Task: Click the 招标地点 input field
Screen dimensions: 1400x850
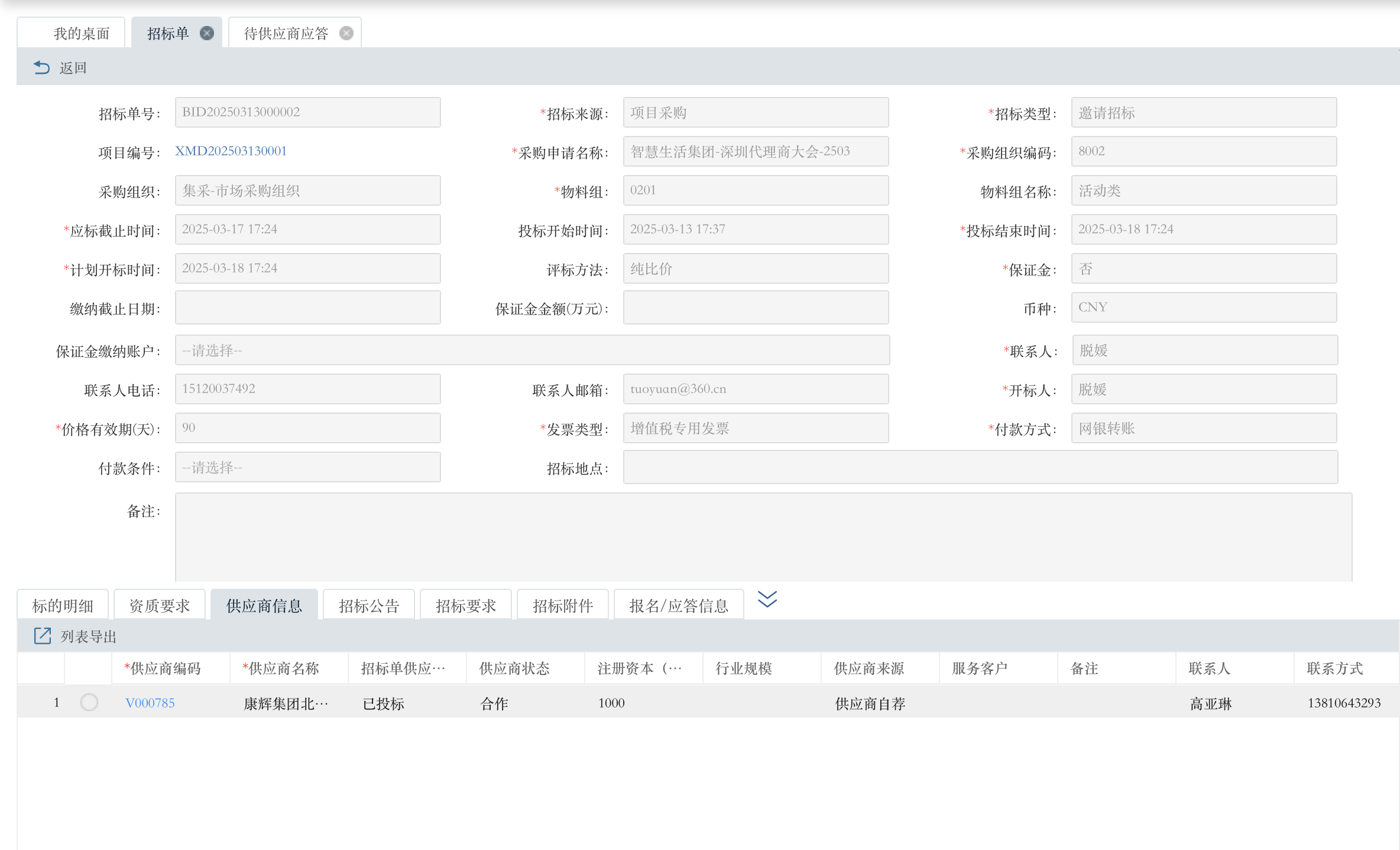Action: 980,468
